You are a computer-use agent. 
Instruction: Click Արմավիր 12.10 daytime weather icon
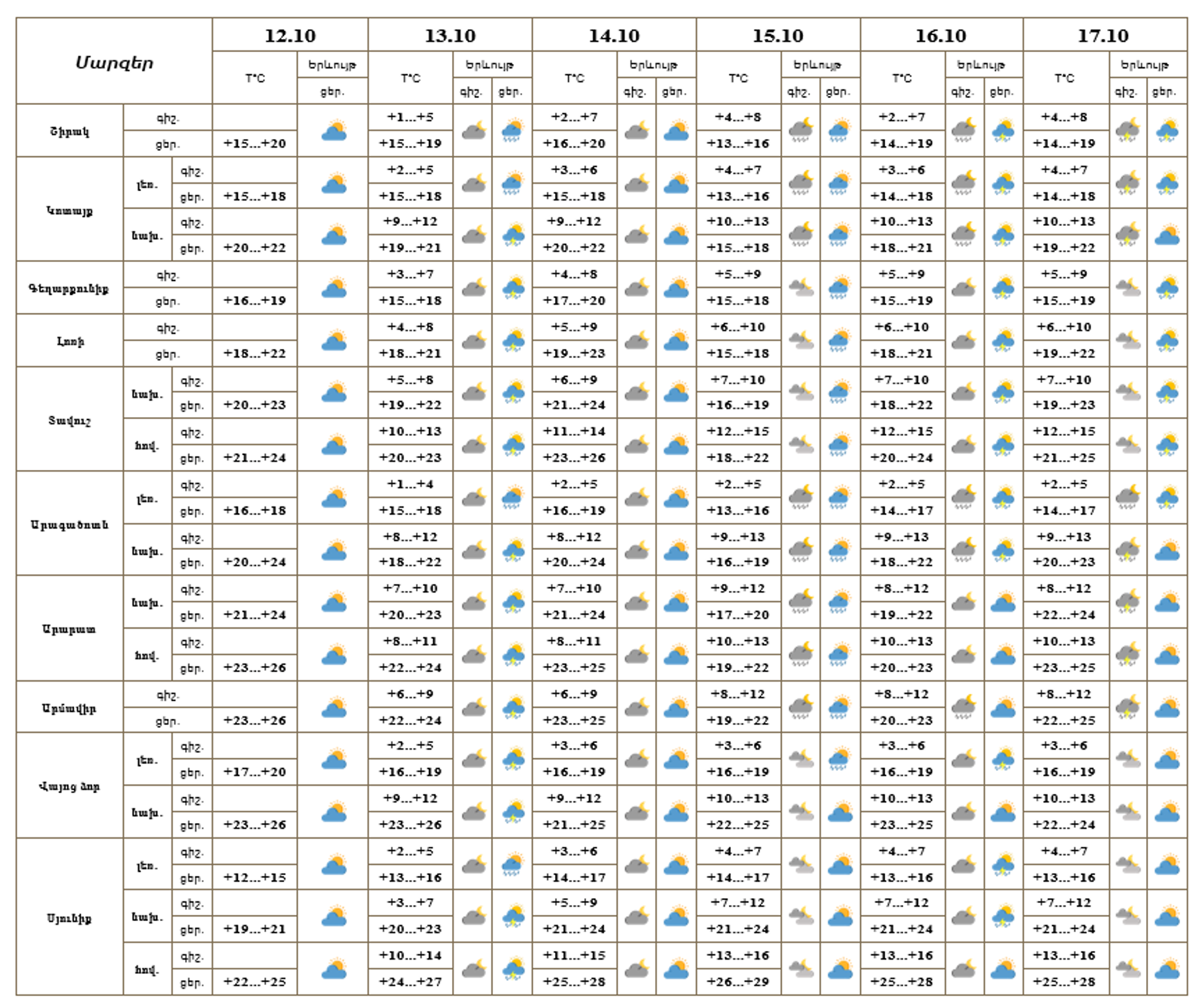[x=334, y=708]
